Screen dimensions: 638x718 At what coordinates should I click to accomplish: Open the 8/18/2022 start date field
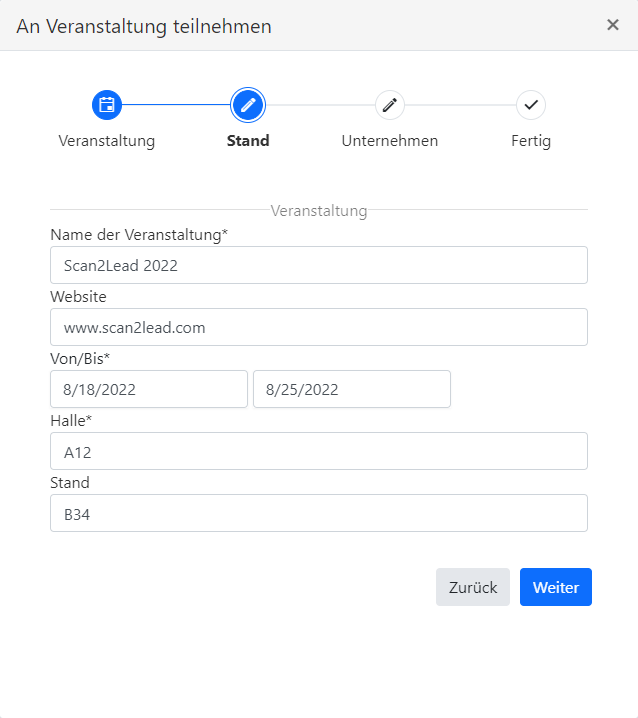(x=149, y=389)
